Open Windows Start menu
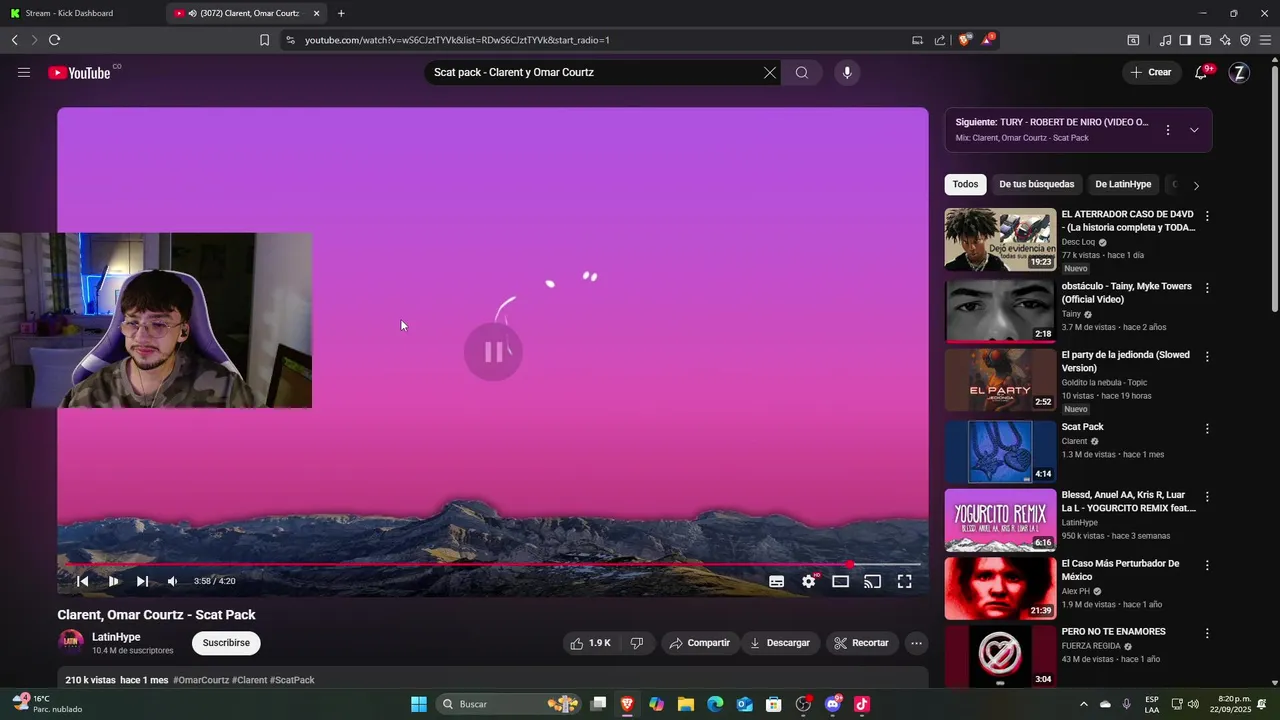Viewport: 1280px width, 720px height. 419,704
